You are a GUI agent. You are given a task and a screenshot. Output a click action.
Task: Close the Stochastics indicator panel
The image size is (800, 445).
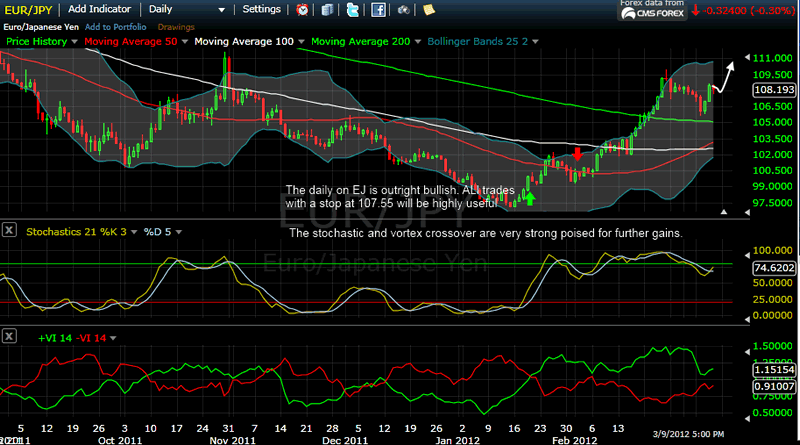pyautogui.click(x=9, y=230)
